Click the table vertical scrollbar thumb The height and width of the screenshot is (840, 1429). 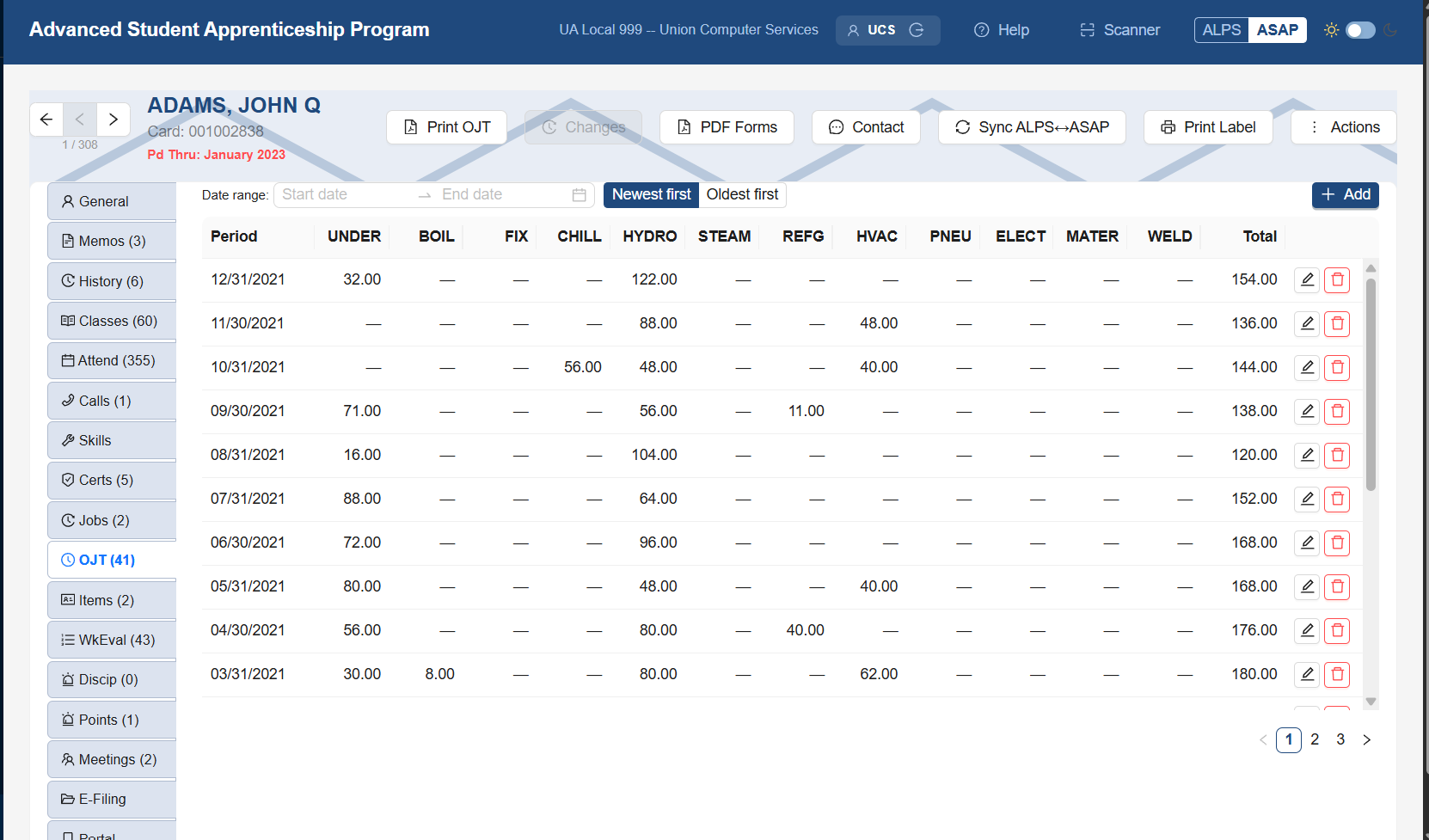point(1371,384)
